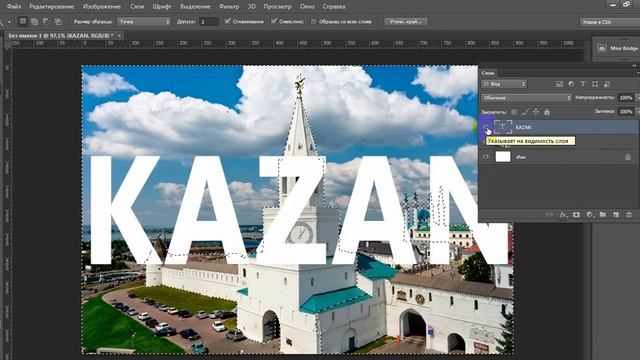Filter layers by smart objects icon

tap(607, 84)
